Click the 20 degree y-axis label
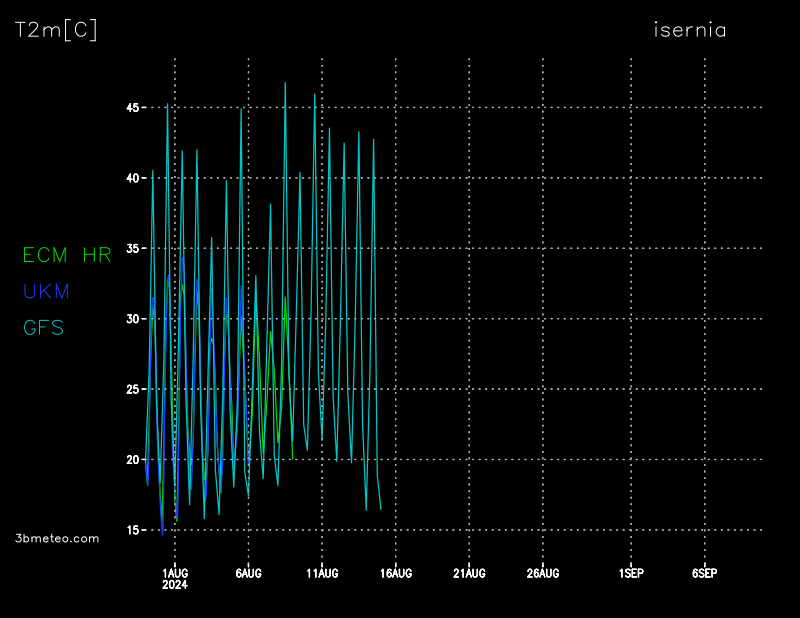 131,460
